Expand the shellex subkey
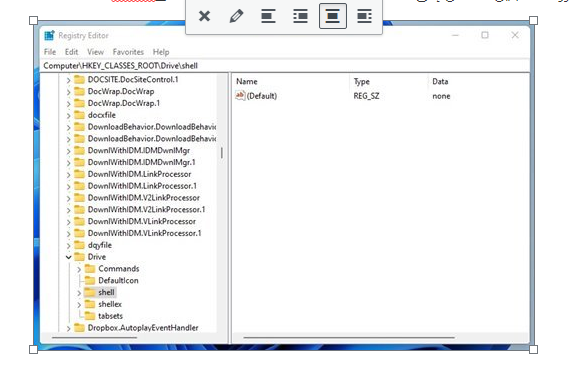 pos(79,305)
